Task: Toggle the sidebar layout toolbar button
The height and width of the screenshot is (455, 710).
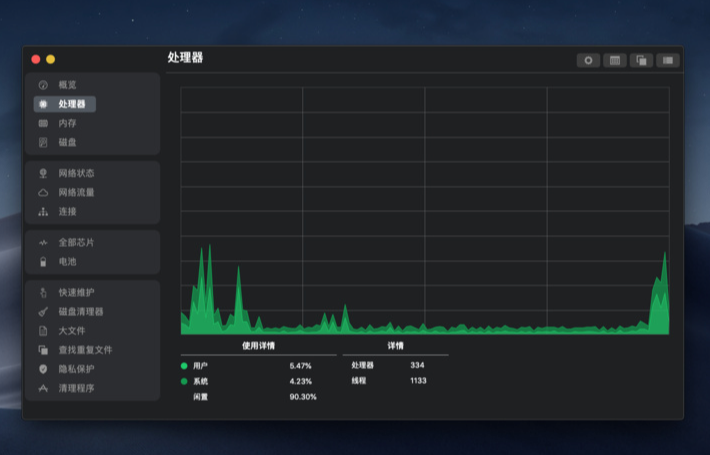Action: click(667, 60)
